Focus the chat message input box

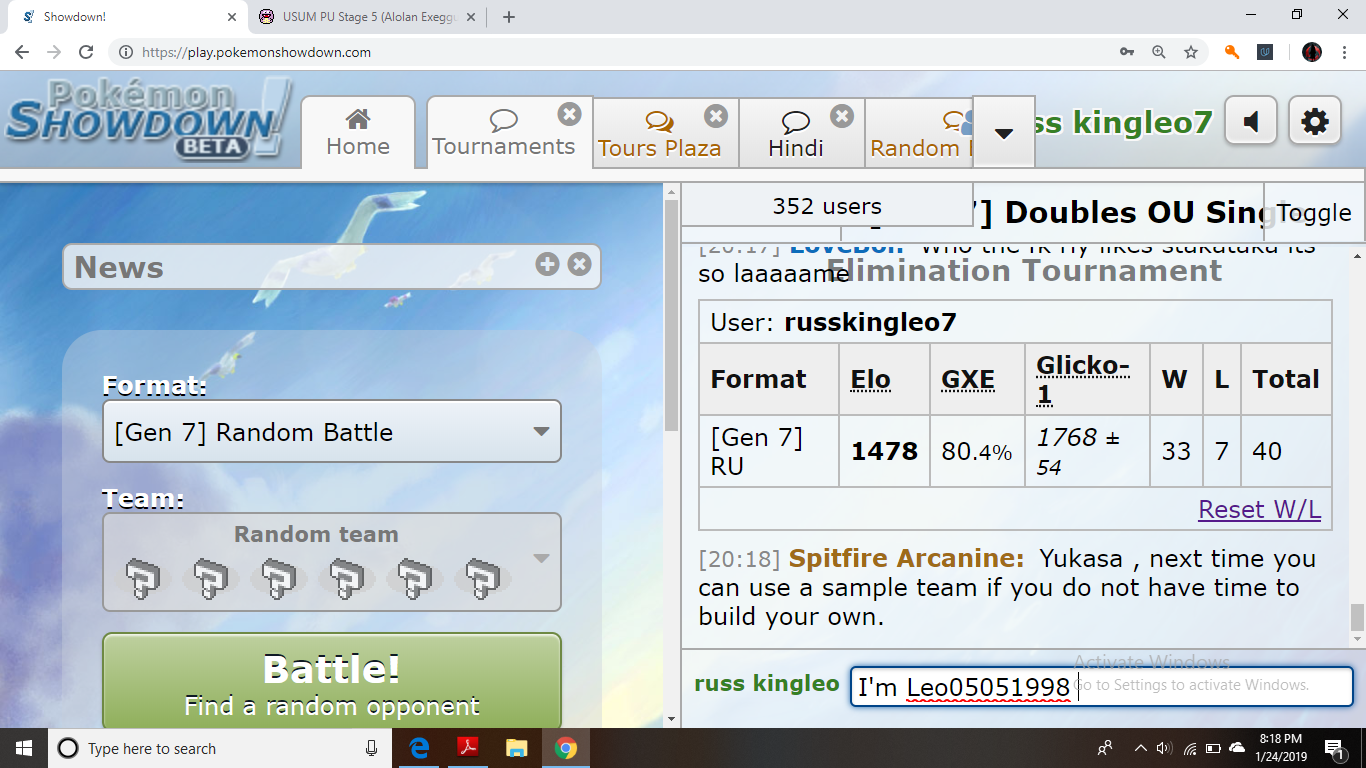(1101, 687)
